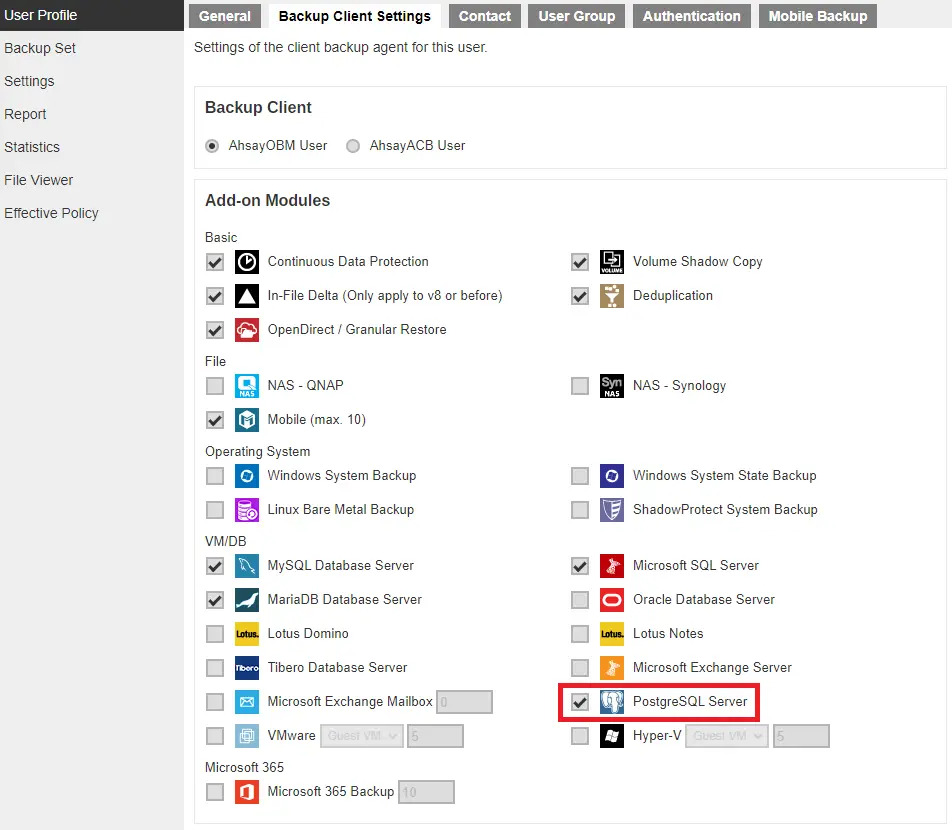
Task: Open the Authentication tab
Action: coord(692,16)
